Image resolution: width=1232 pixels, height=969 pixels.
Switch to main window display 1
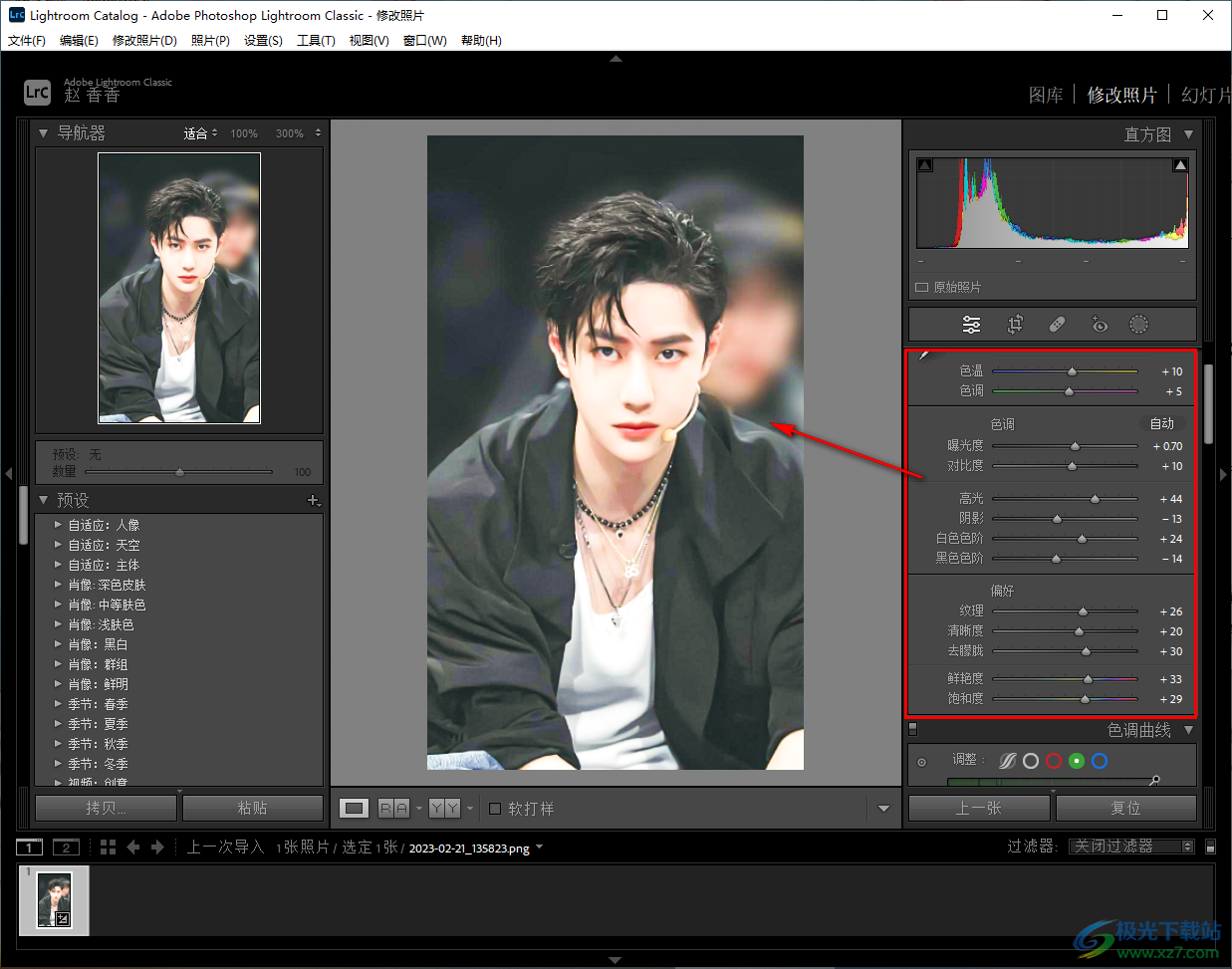pyautogui.click(x=29, y=848)
